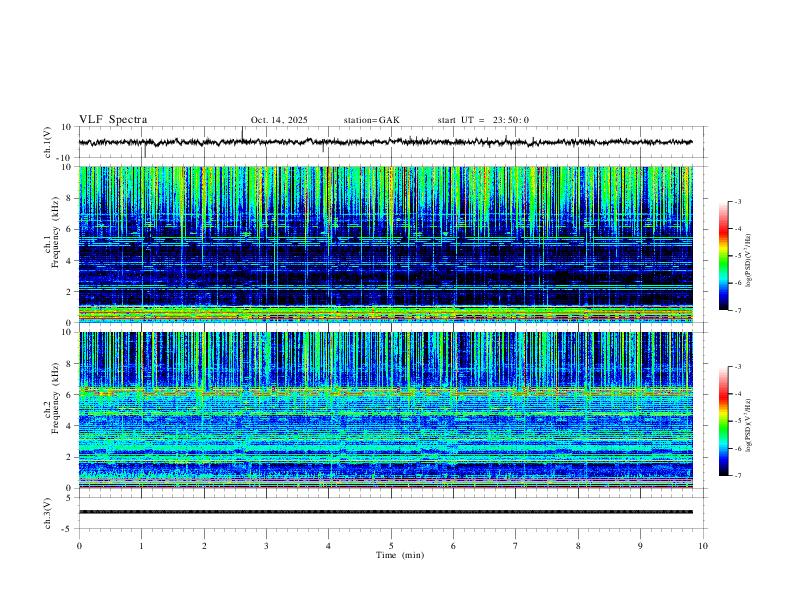This screenshot has height=612, width=792.
Task: Click the time axis tick label '5'
Action: point(391,546)
